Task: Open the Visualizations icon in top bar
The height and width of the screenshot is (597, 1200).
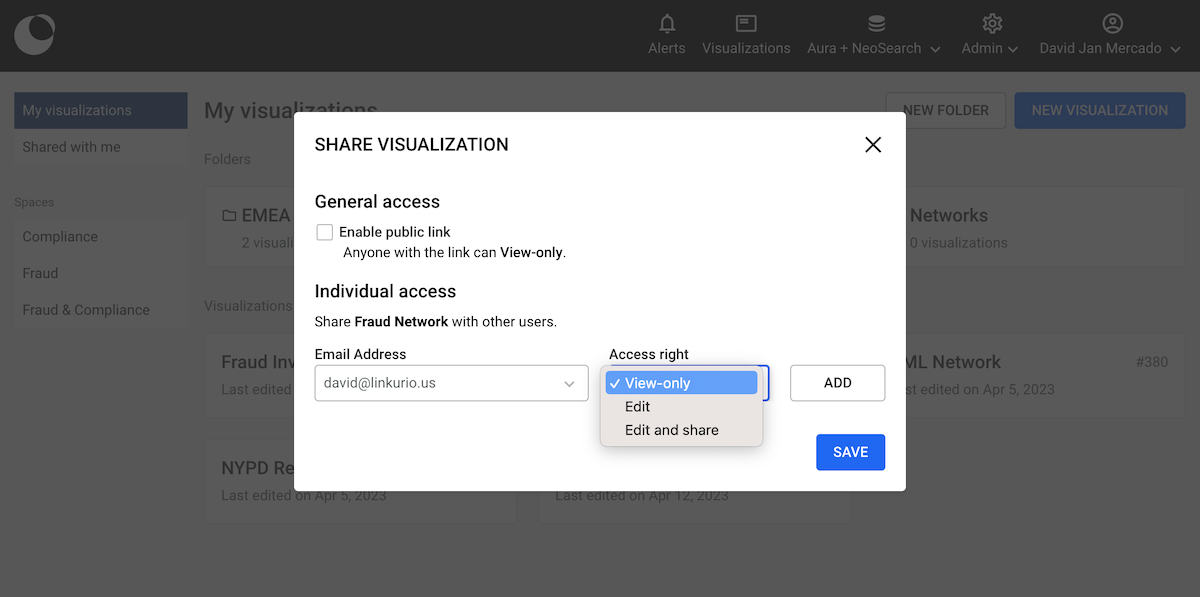Action: coord(745,23)
